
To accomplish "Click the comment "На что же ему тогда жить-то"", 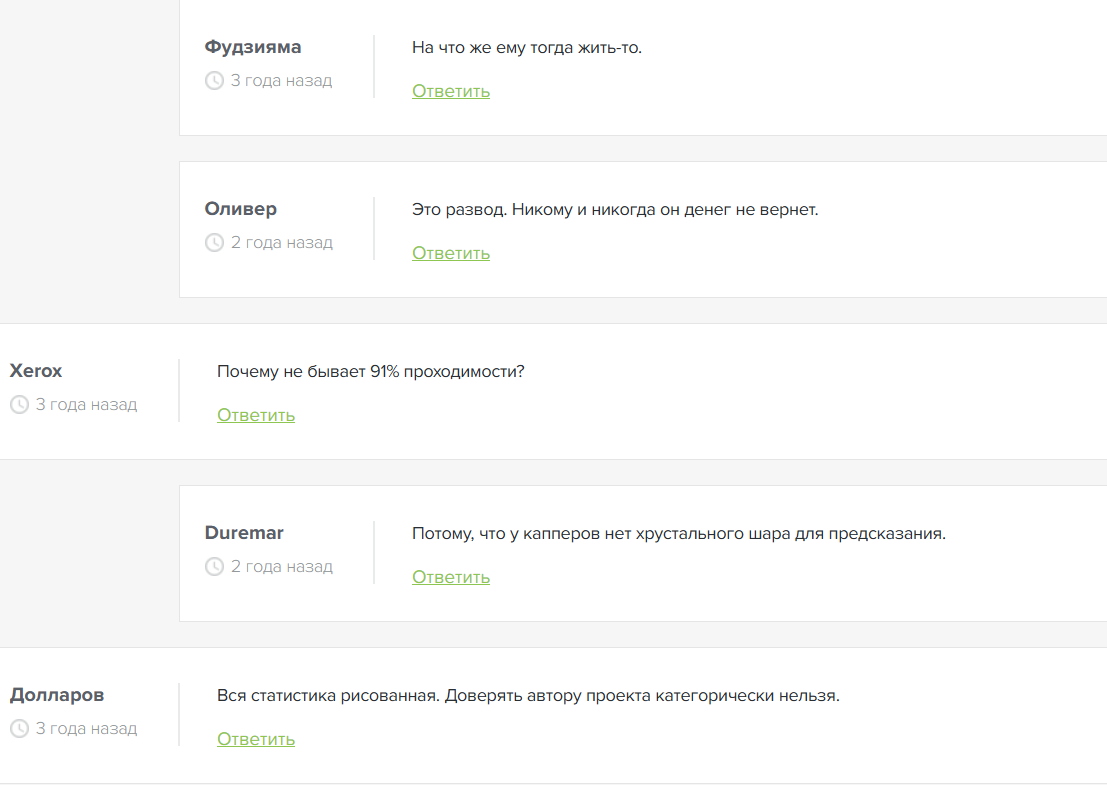I will [x=527, y=48].
